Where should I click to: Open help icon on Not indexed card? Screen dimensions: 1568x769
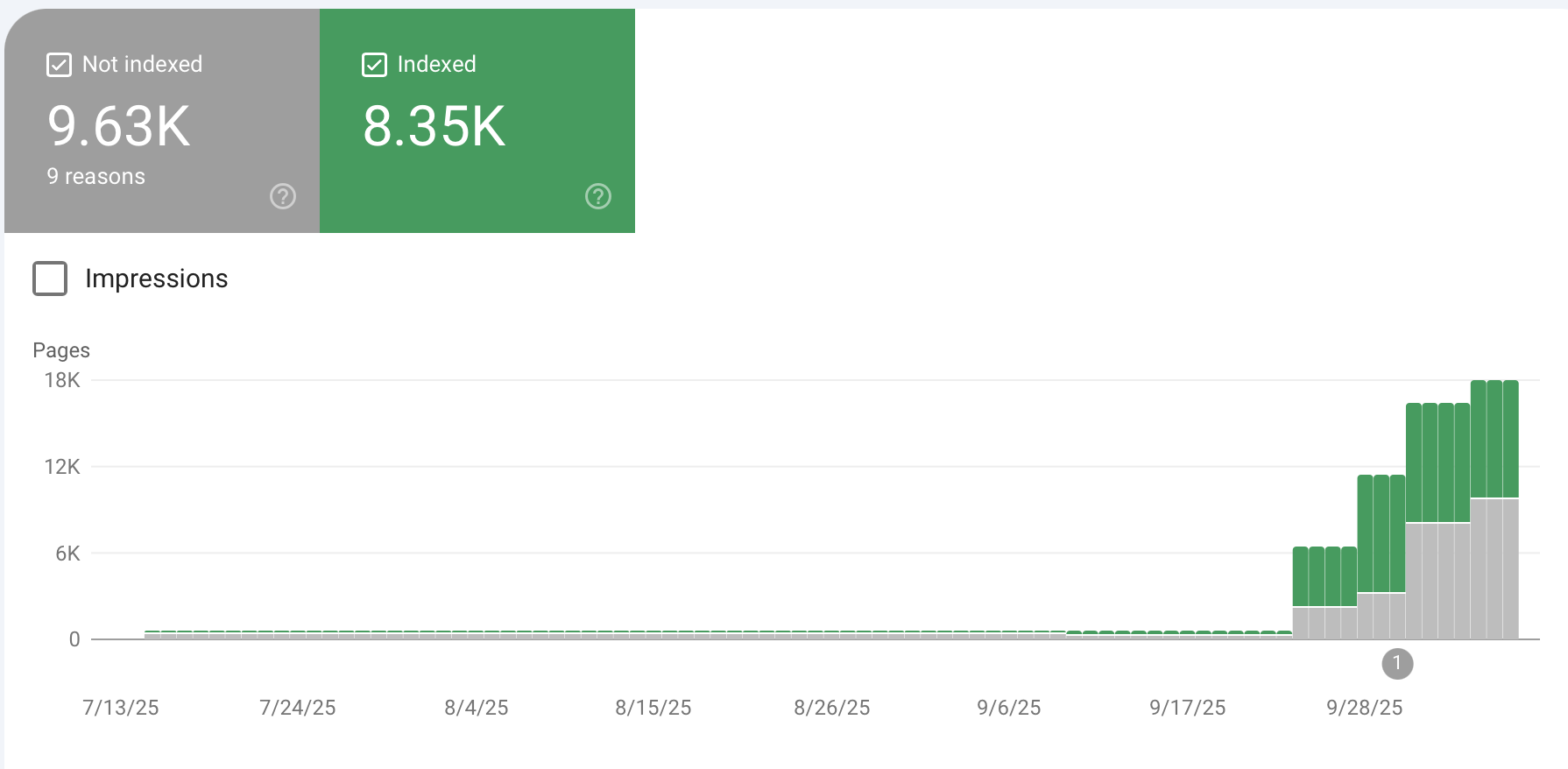[x=282, y=196]
